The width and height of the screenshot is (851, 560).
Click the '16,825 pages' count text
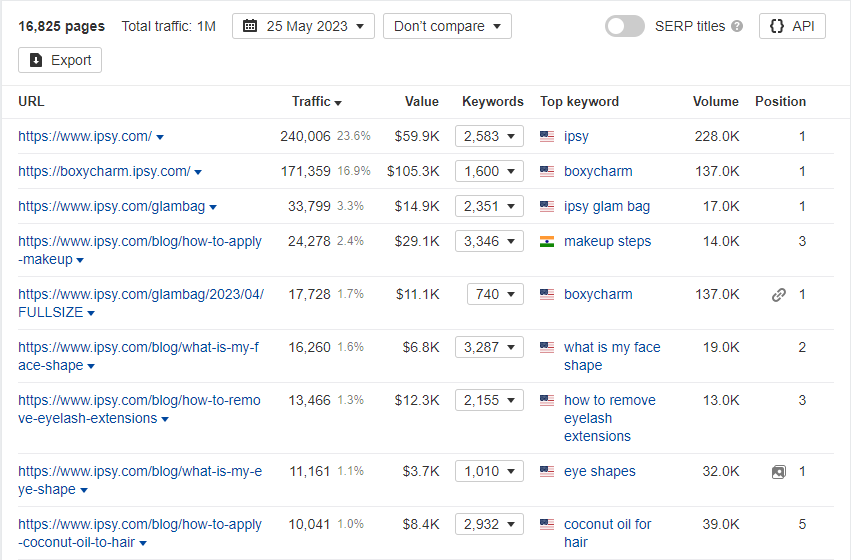click(x=61, y=26)
